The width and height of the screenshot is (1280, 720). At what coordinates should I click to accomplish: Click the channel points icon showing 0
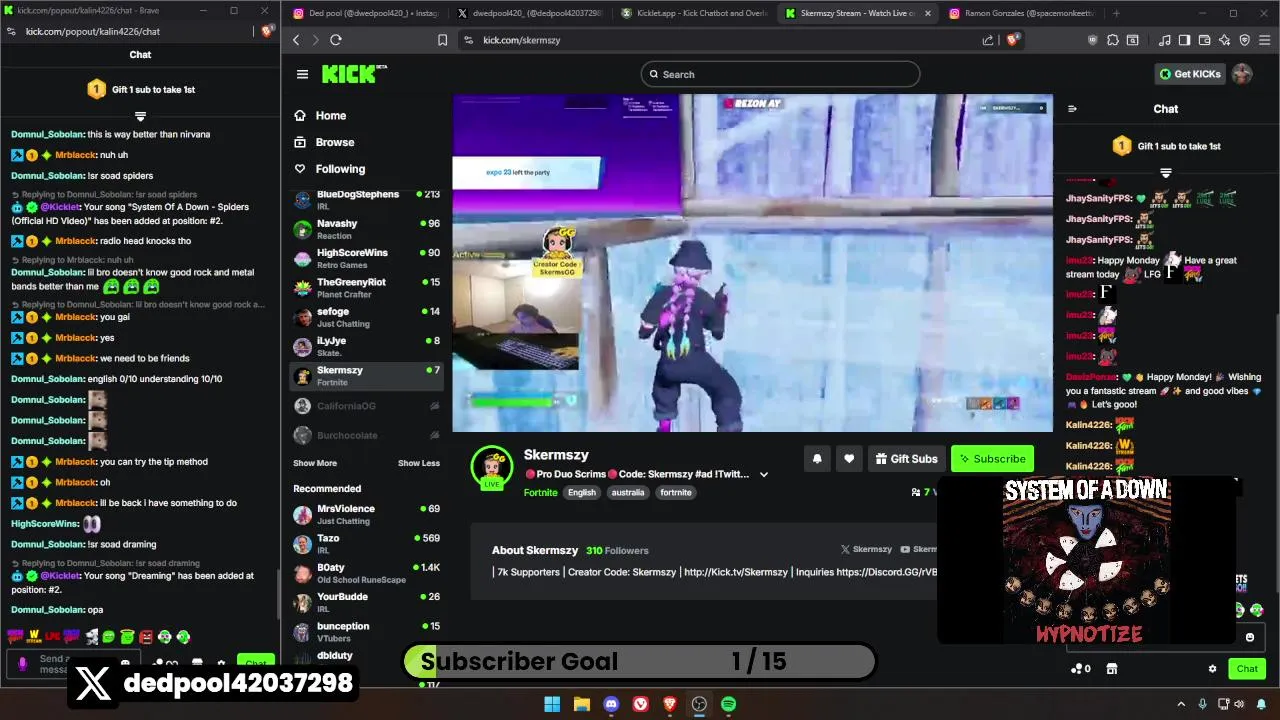[x=1080, y=669]
